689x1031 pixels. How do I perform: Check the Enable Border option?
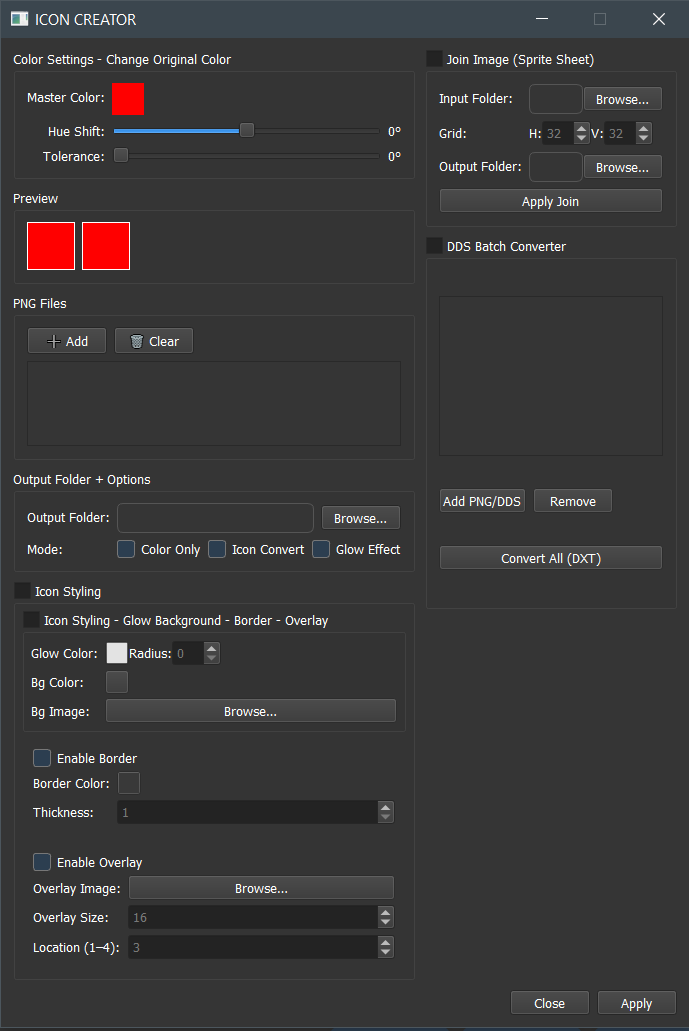point(42,758)
